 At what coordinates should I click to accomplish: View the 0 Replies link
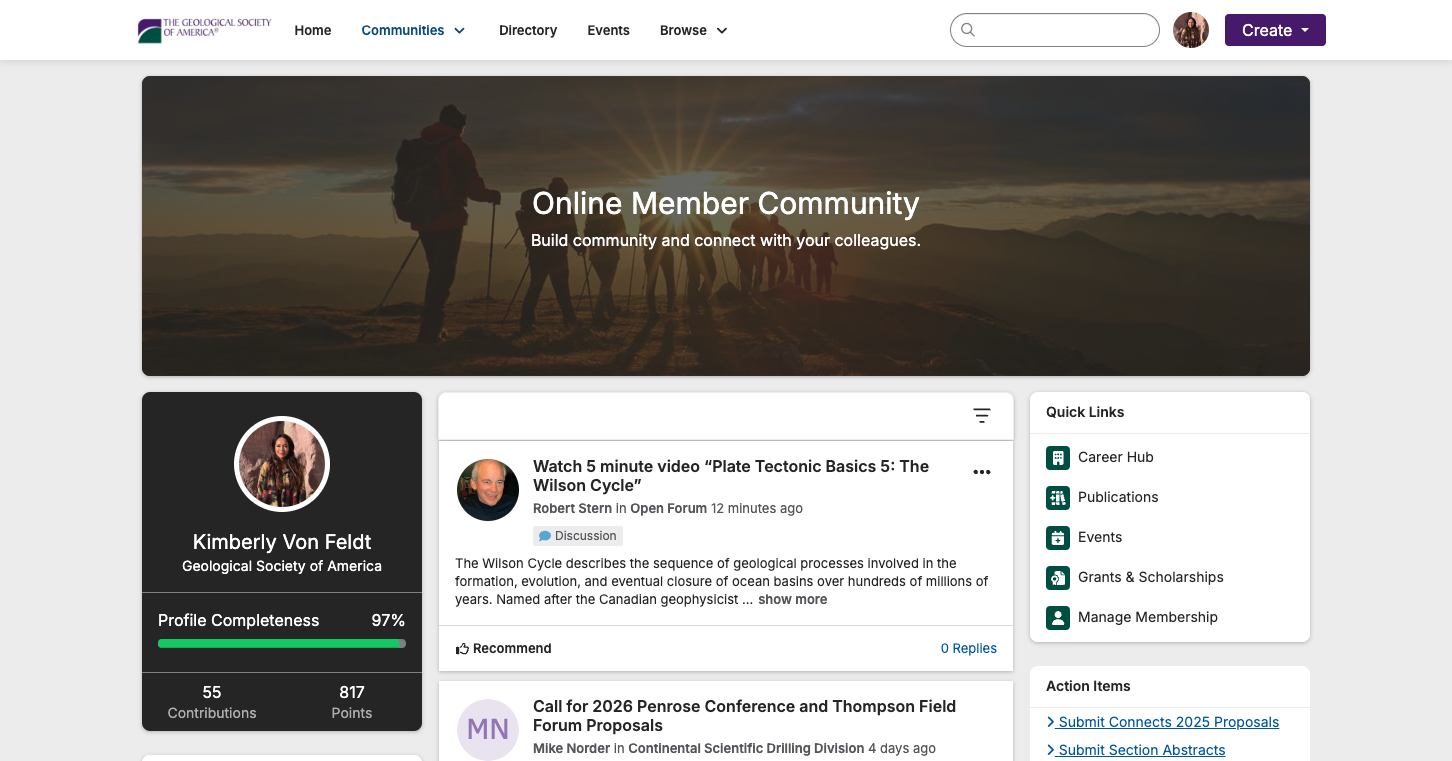click(x=969, y=649)
